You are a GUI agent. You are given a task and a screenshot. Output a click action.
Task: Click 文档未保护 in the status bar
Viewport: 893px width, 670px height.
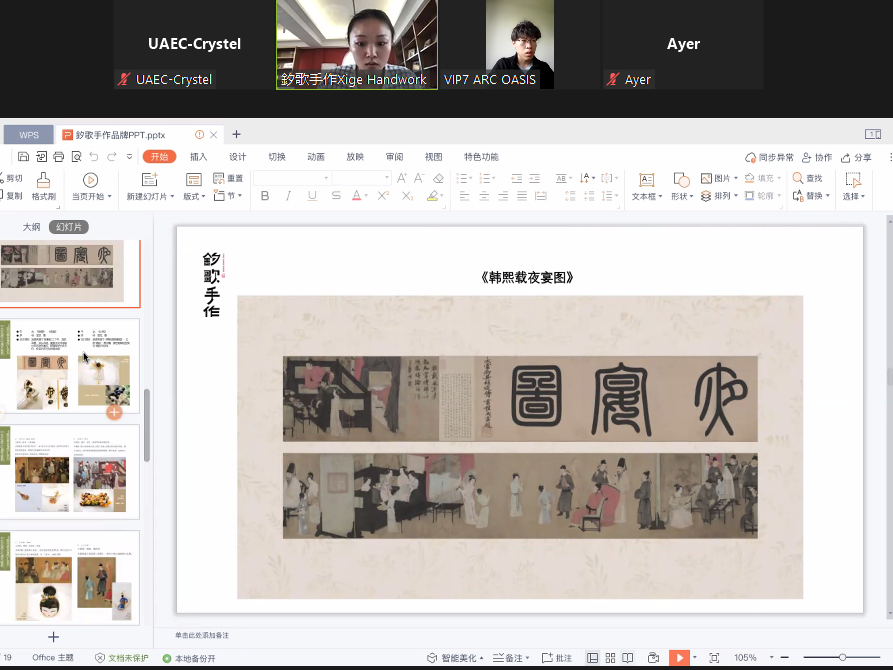122,658
